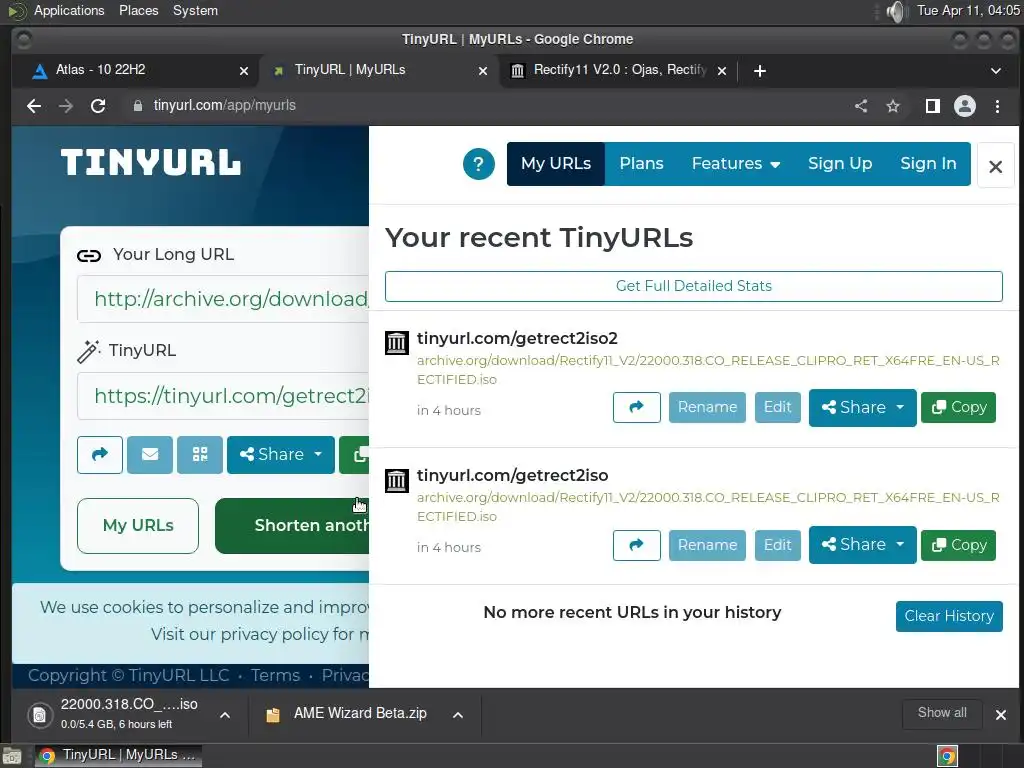Click the system volume speaker icon
This screenshot has height=768, width=1024.
tap(897, 11)
